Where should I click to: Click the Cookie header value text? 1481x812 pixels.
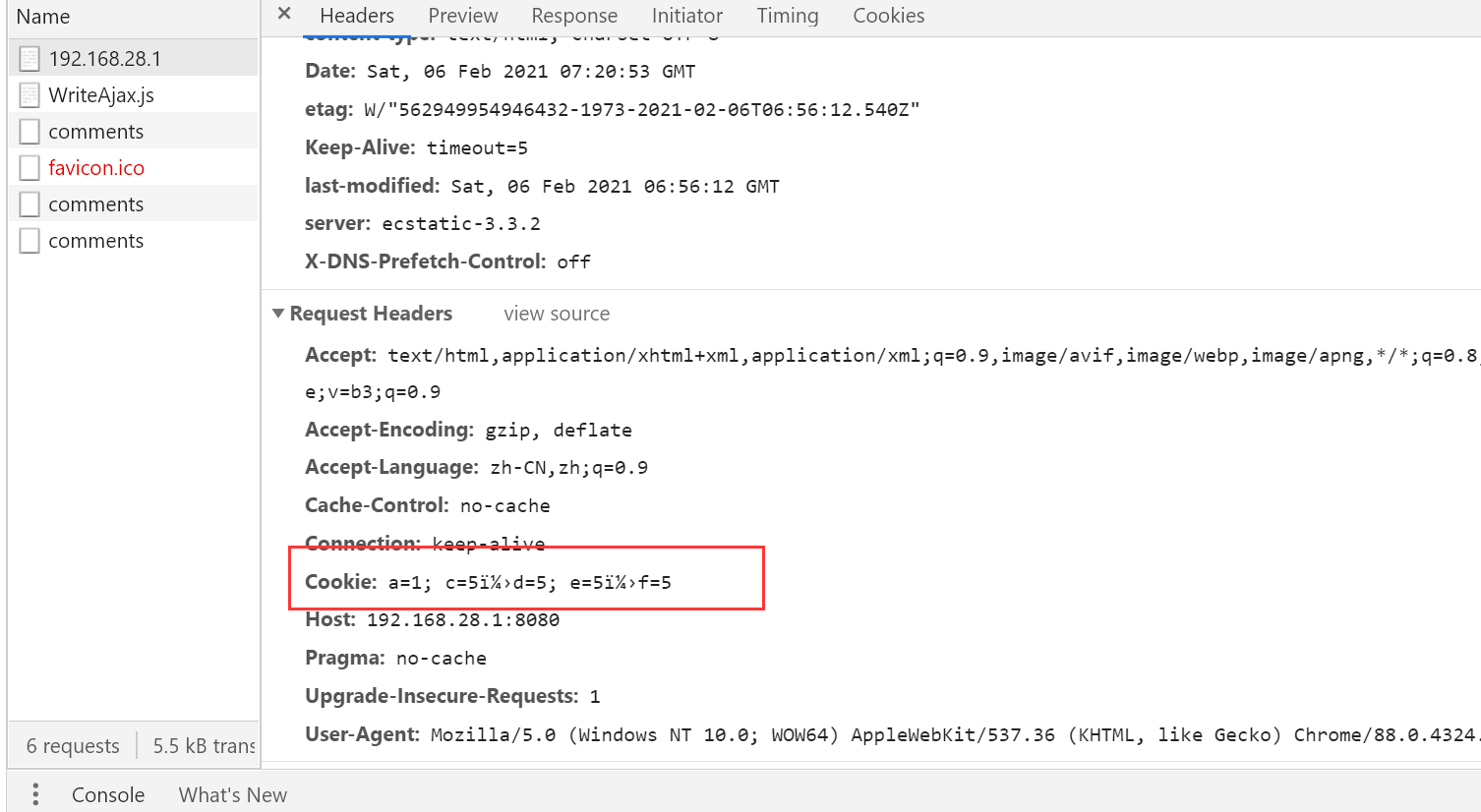[529, 583]
